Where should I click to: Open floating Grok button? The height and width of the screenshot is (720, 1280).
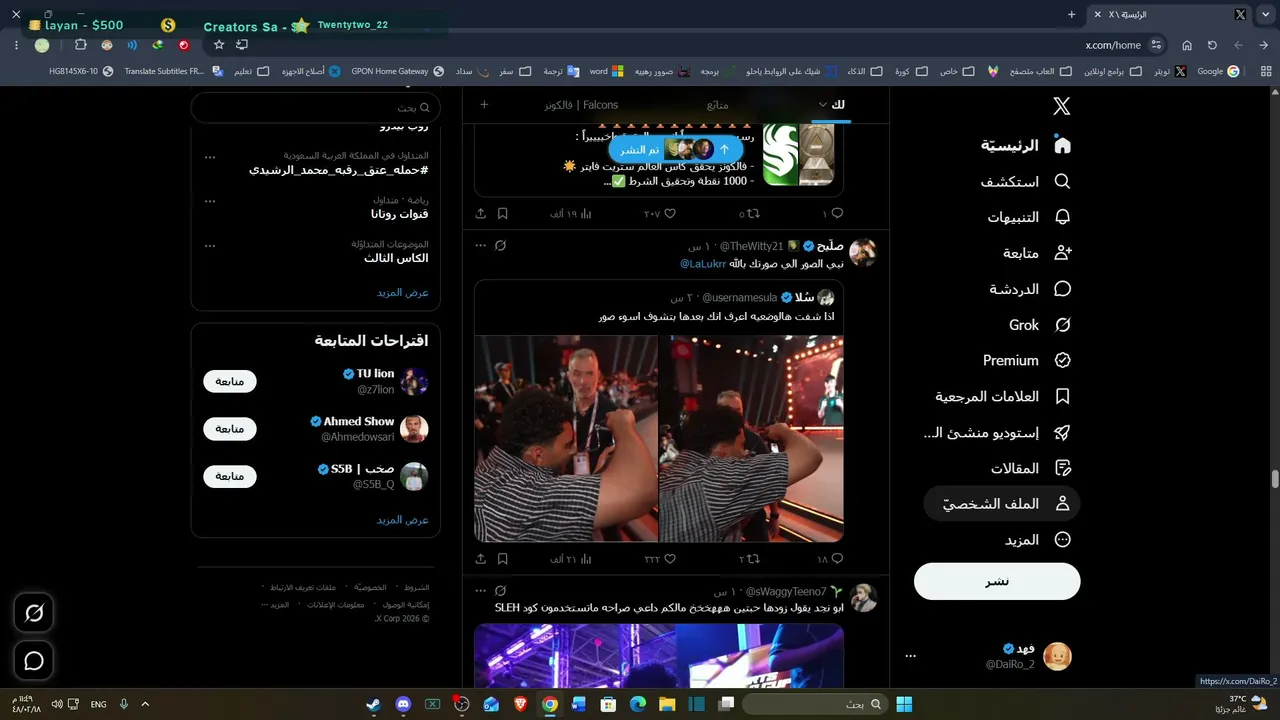pyautogui.click(x=34, y=613)
